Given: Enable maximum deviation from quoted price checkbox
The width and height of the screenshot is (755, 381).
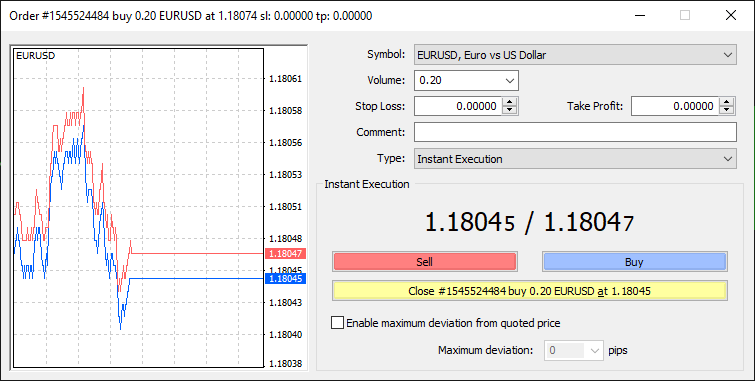Looking at the screenshot, I should pos(338,323).
